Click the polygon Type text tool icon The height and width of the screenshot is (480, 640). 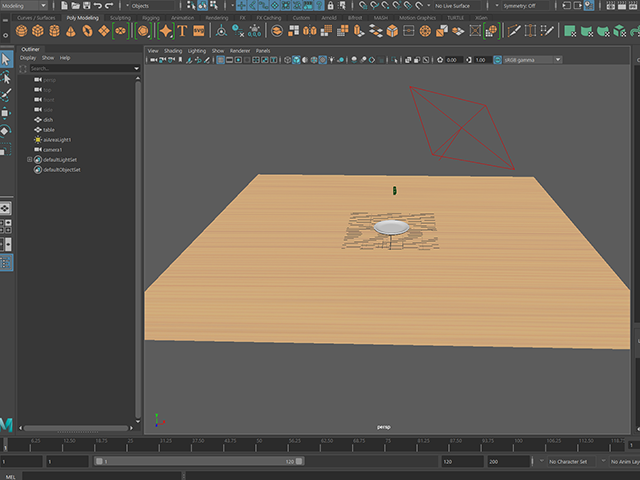(182, 31)
